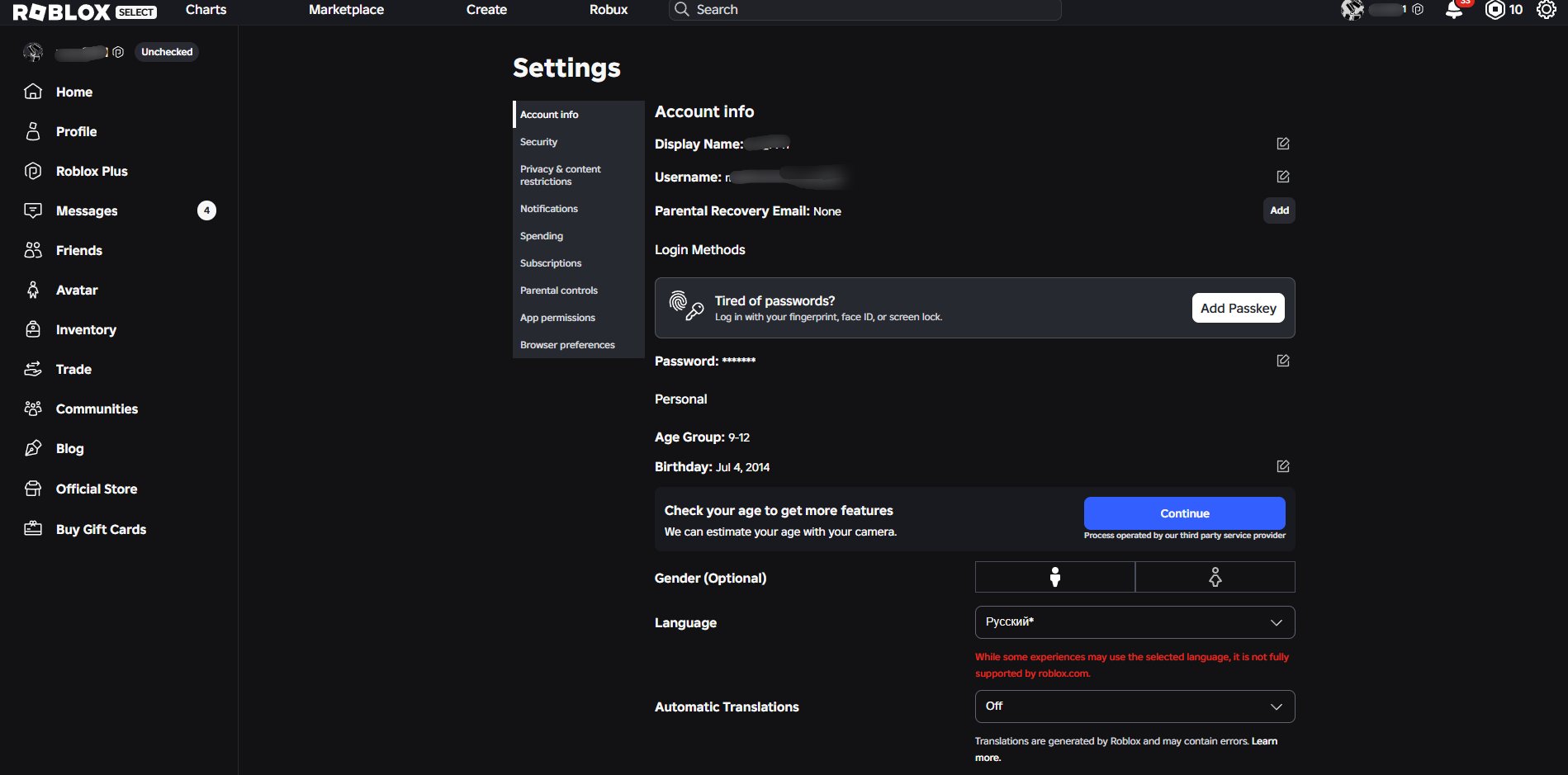
Task: Open Privacy & content restrictions tab
Action: (x=579, y=175)
